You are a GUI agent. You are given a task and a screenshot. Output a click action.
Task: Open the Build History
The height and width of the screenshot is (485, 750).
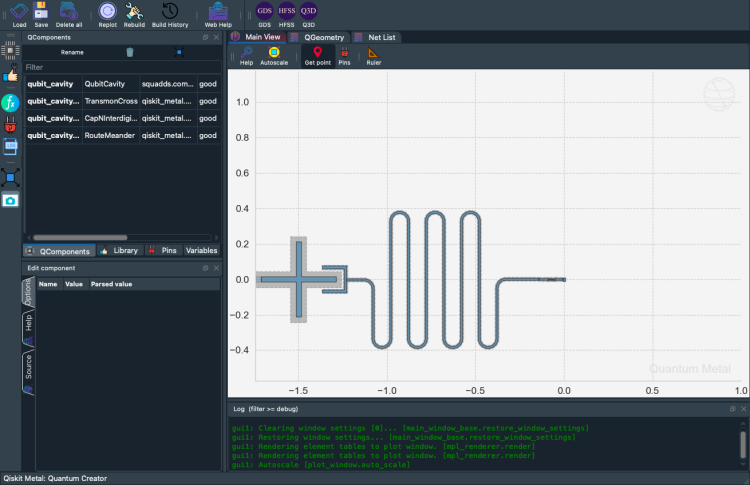[x=170, y=13]
